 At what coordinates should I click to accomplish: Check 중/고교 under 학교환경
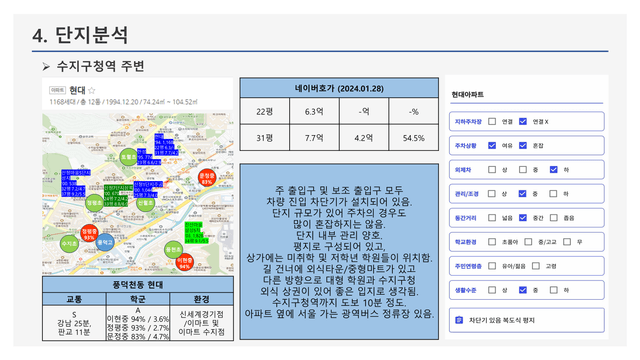pos(528,242)
